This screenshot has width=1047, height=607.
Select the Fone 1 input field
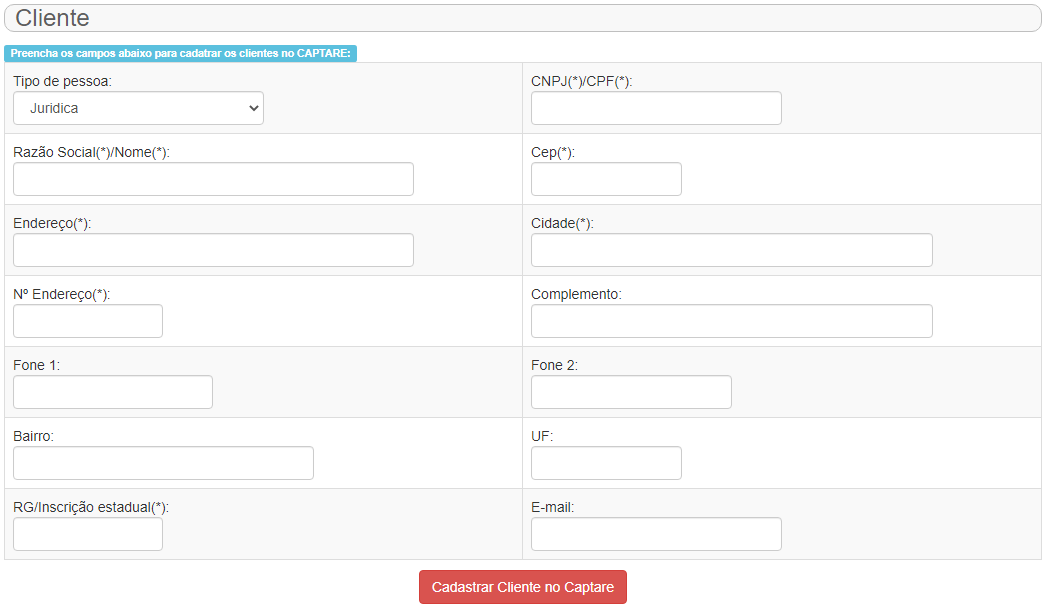113,392
